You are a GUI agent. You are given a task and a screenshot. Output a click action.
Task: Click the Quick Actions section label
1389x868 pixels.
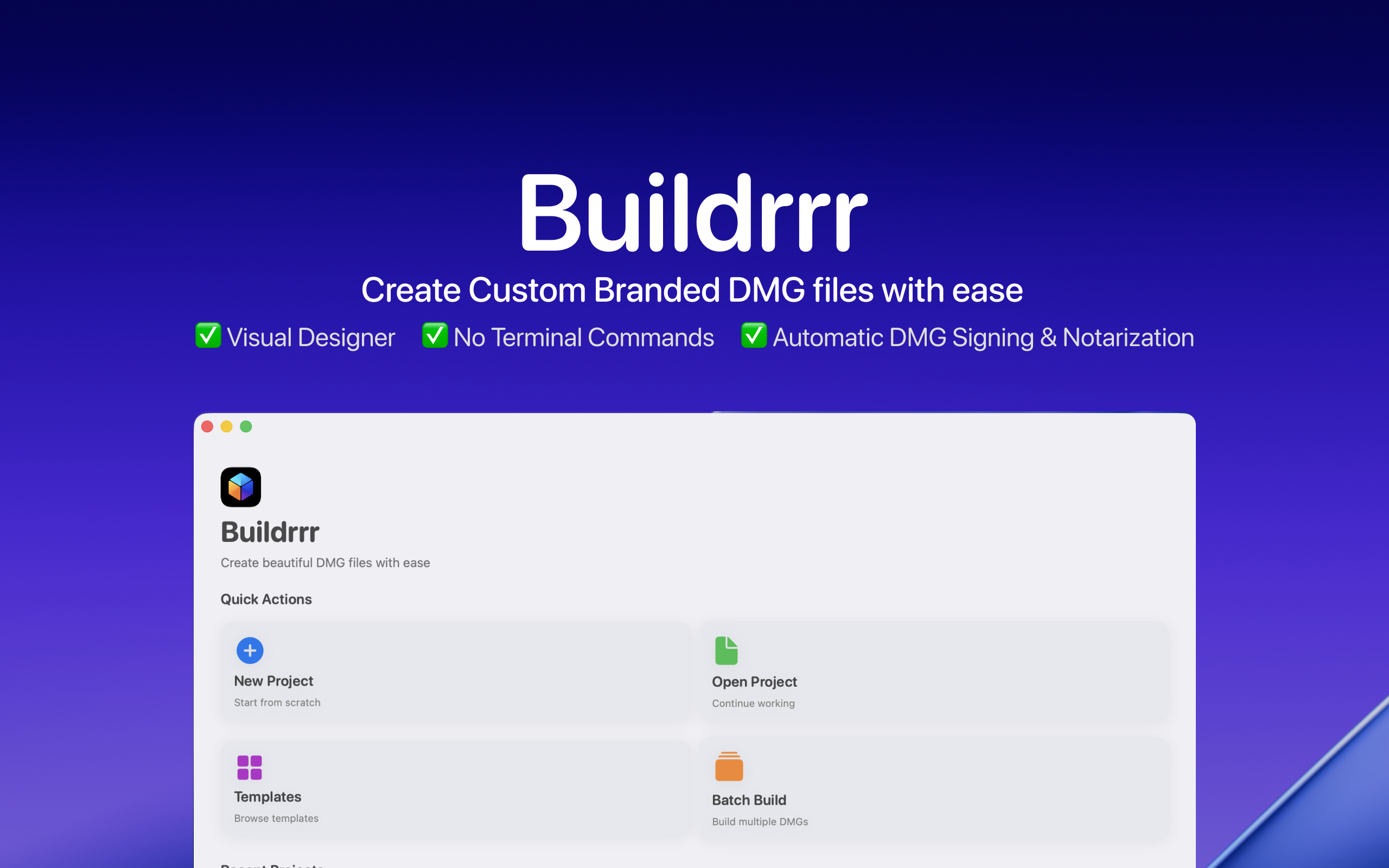click(266, 599)
